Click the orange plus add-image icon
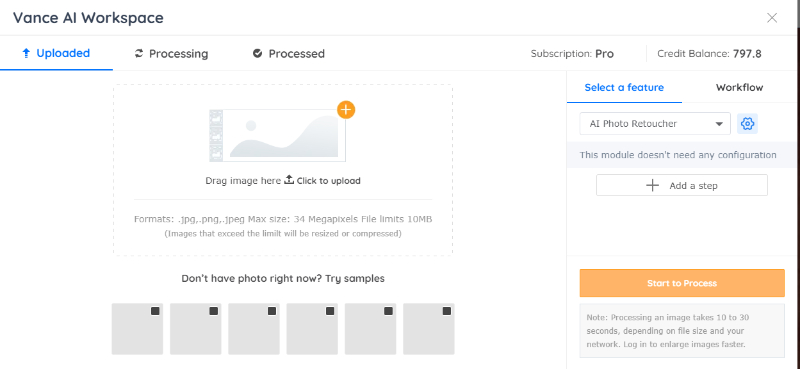The image size is (800, 369). pos(346,110)
